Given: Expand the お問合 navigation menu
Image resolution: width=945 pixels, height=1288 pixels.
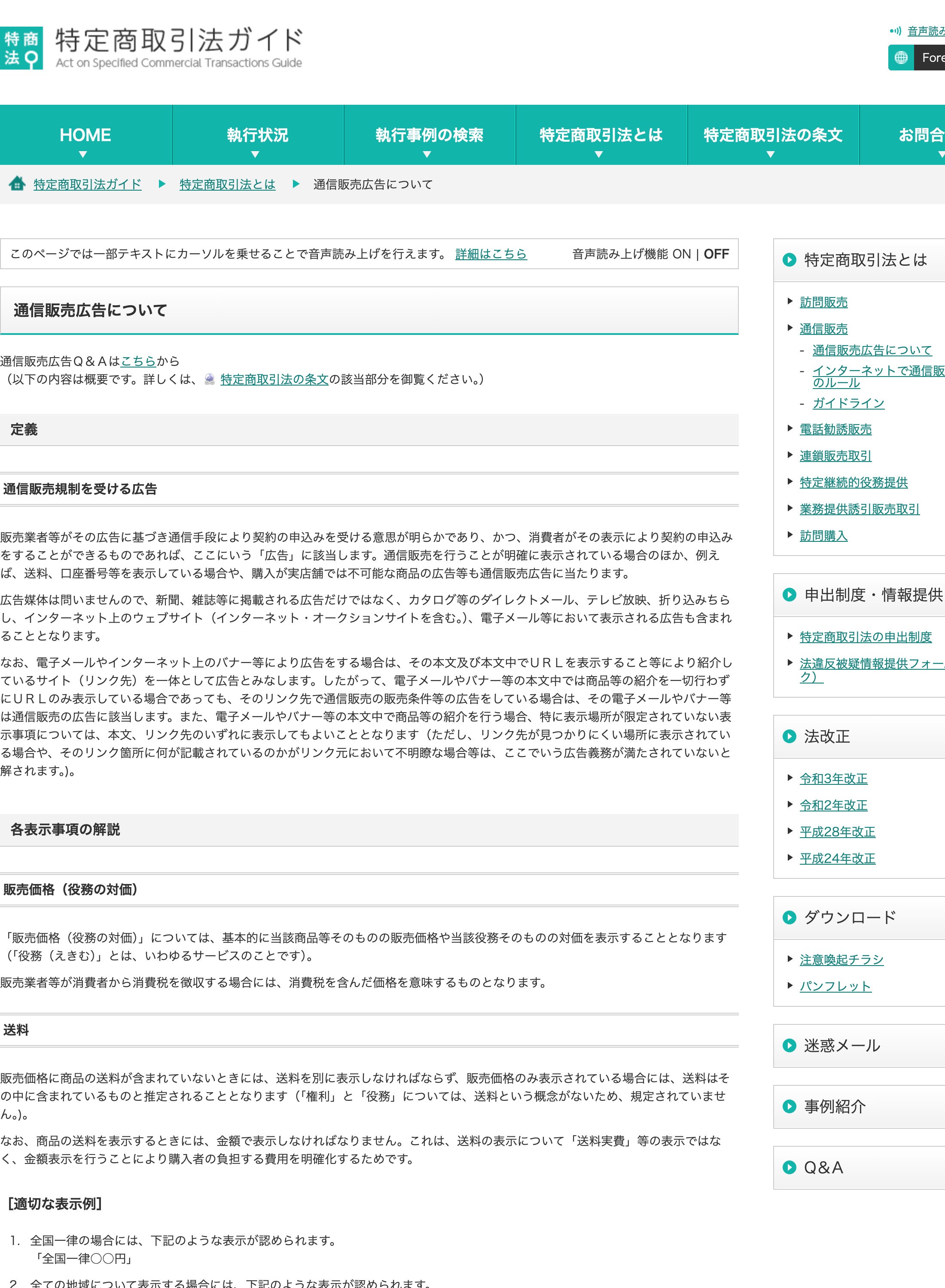Looking at the screenshot, I should tap(902, 136).
